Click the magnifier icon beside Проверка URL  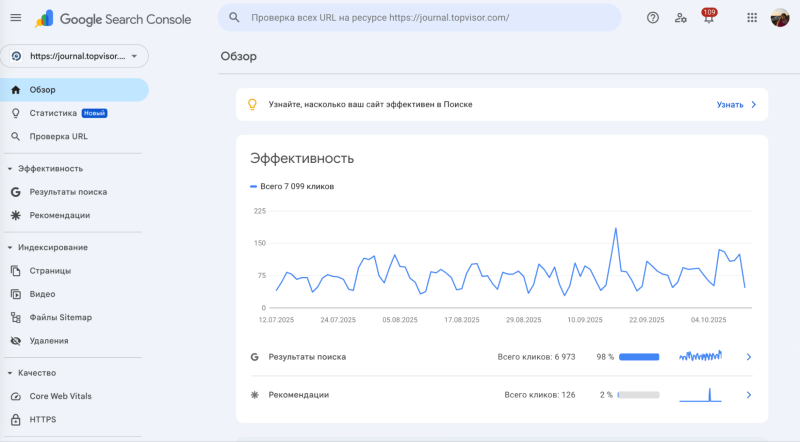(x=16, y=136)
